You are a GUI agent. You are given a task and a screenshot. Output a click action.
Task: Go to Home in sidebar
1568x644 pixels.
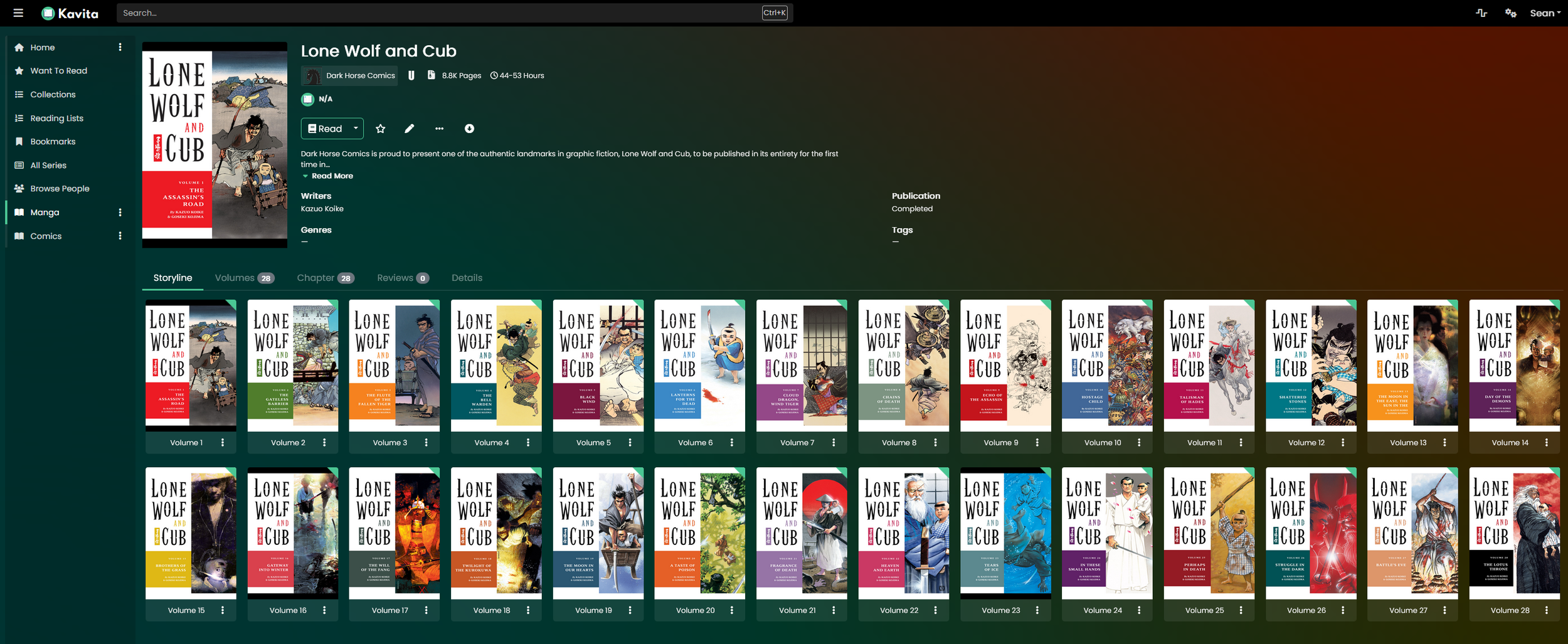43,48
